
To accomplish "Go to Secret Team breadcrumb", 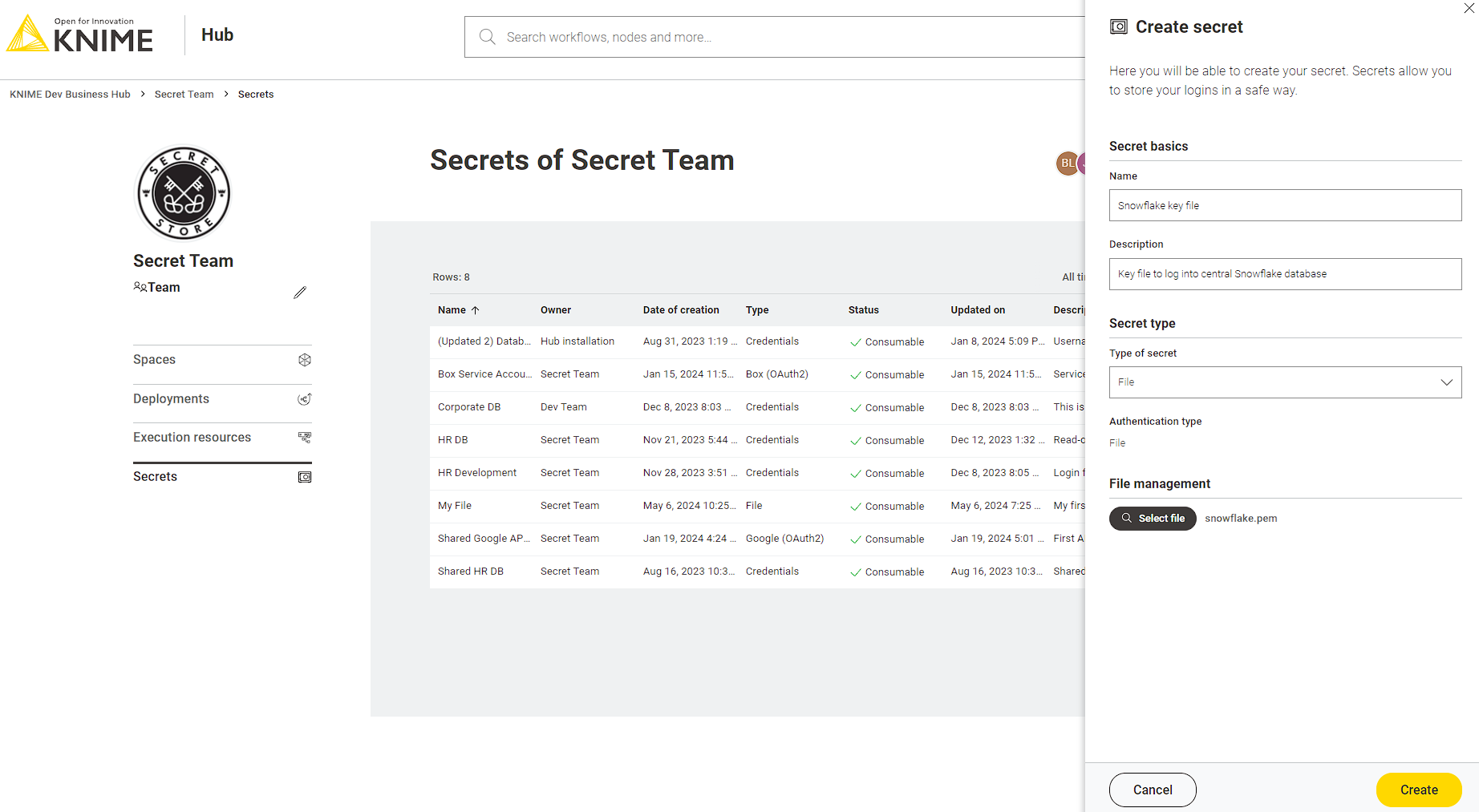I will [x=184, y=95].
